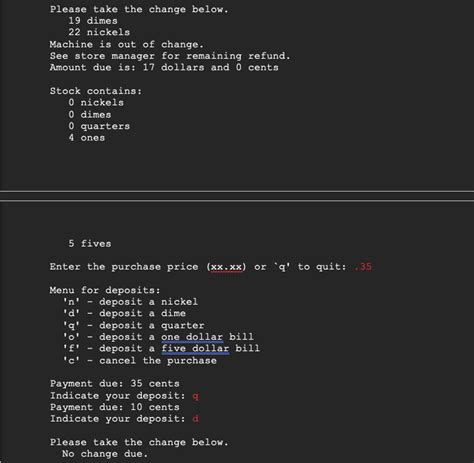Click the '19 dimes' line
Image resolution: width=474 pixels, height=463 pixels.
pyautogui.click(x=93, y=21)
